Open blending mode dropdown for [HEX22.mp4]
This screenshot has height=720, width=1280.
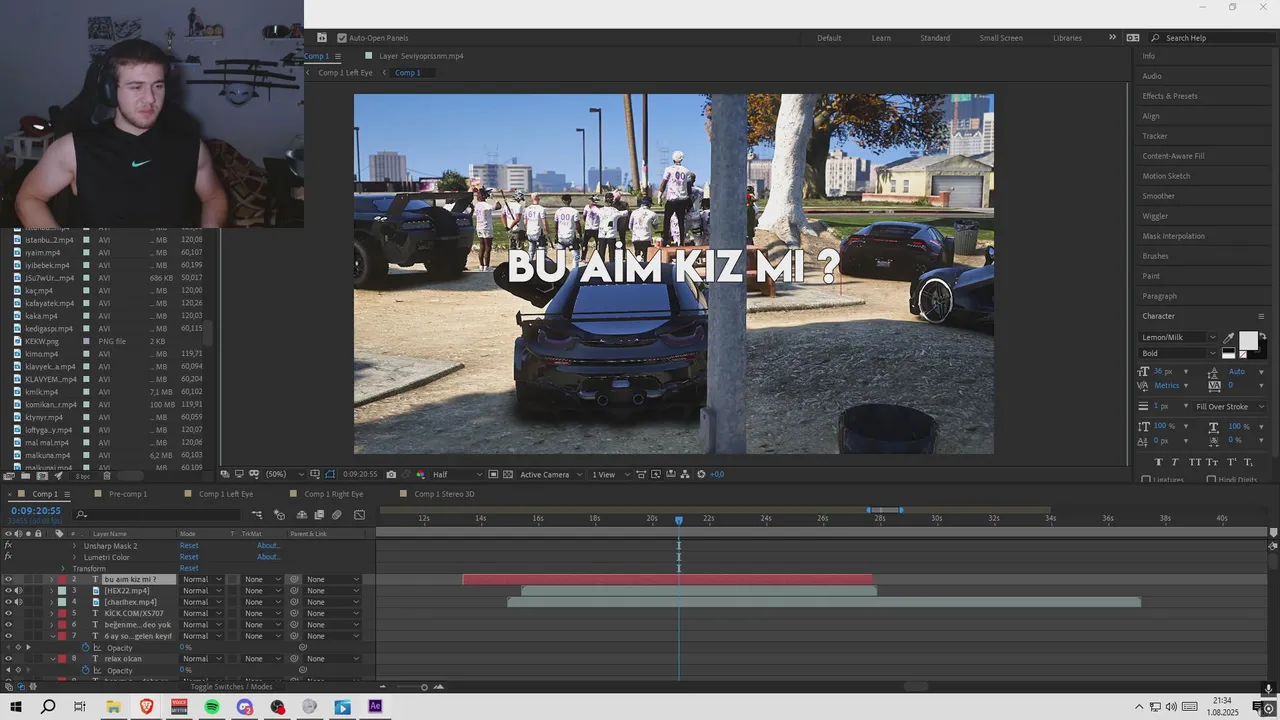pyautogui.click(x=201, y=591)
